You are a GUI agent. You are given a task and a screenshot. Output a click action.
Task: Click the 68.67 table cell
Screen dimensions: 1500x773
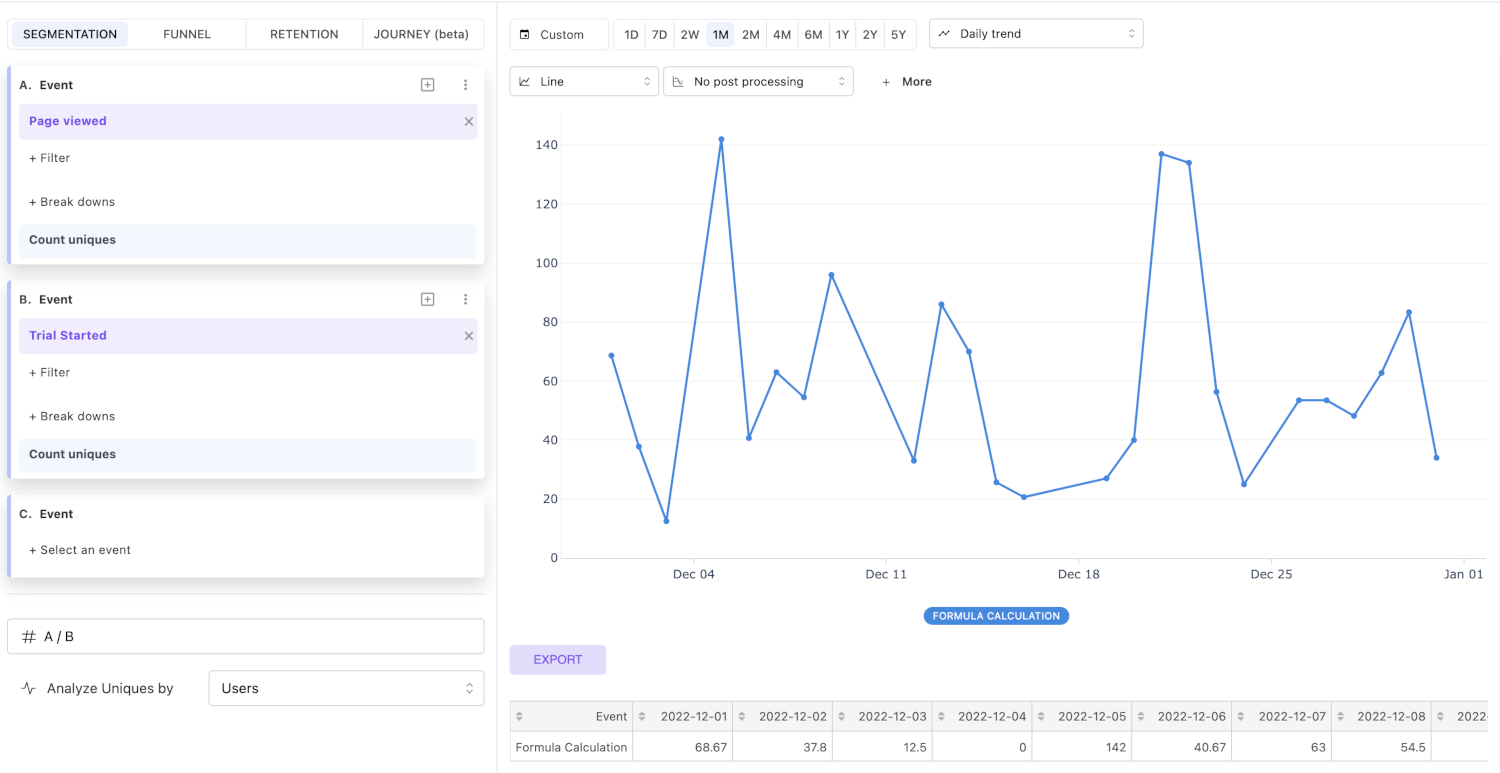pos(683,747)
